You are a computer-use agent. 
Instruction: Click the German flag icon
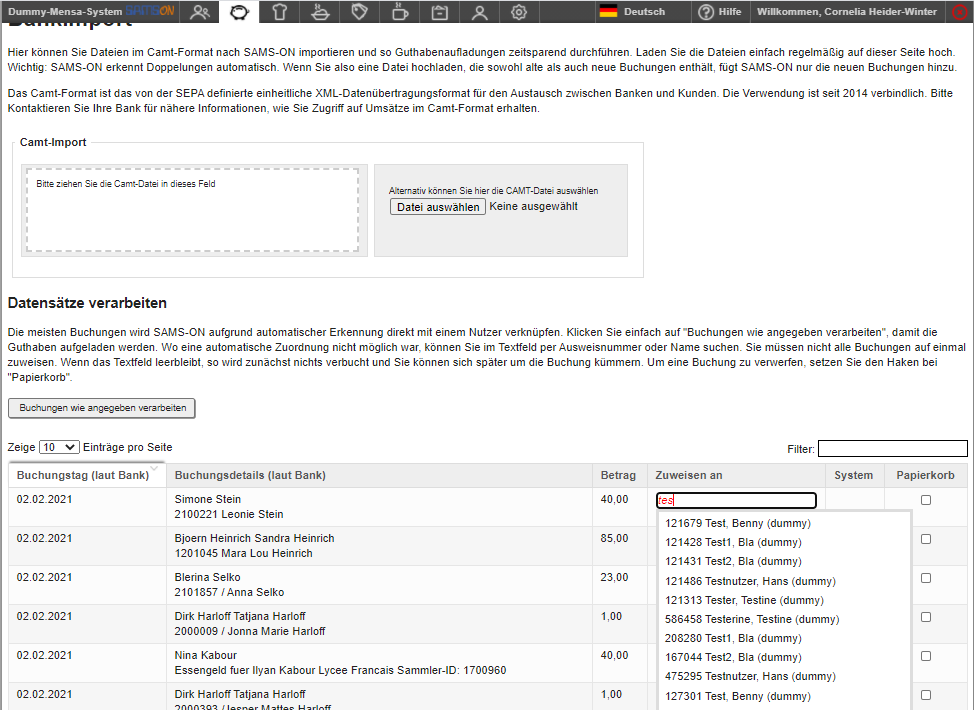pyautogui.click(x=608, y=11)
